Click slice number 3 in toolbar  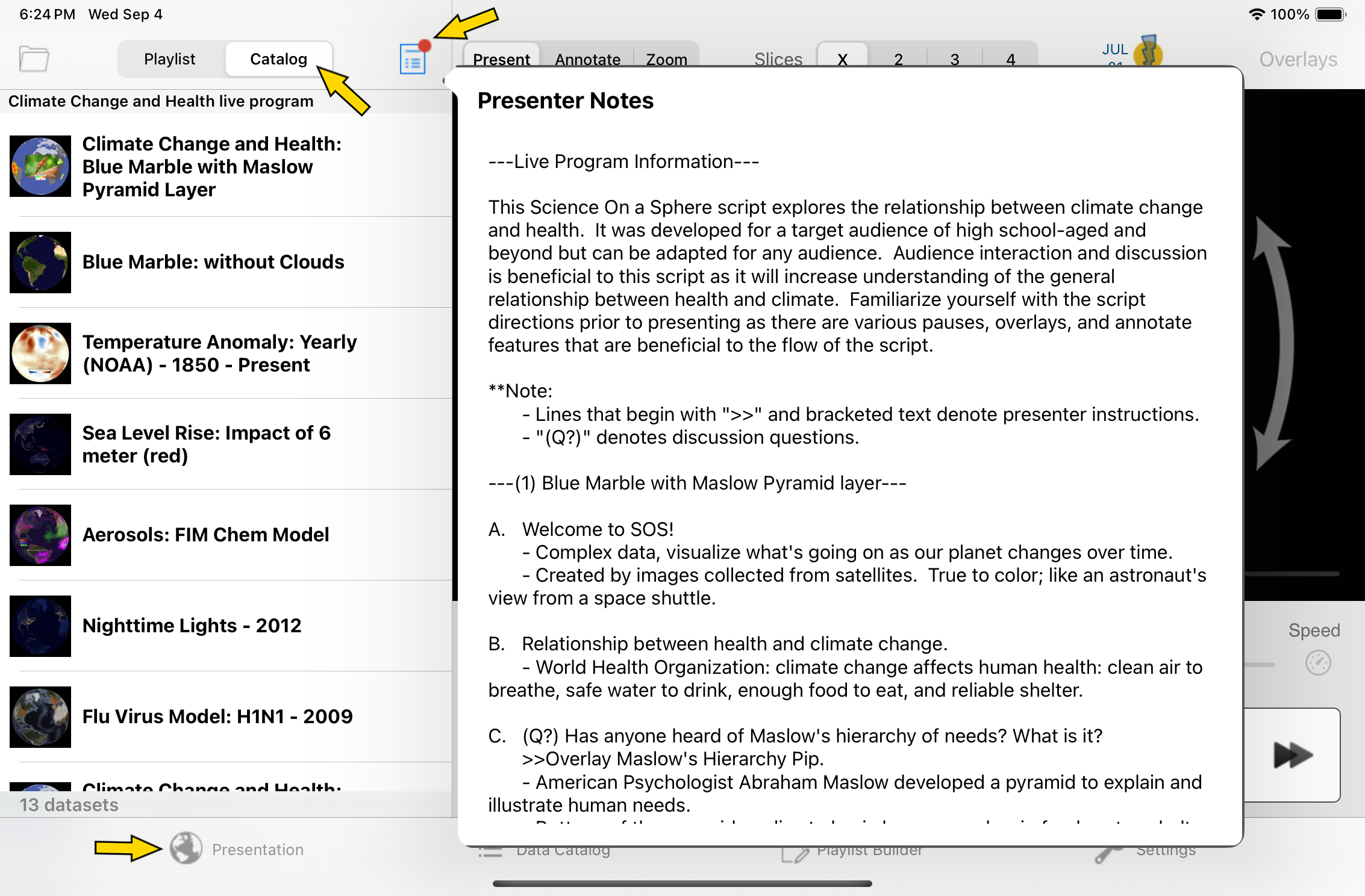tap(954, 59)
